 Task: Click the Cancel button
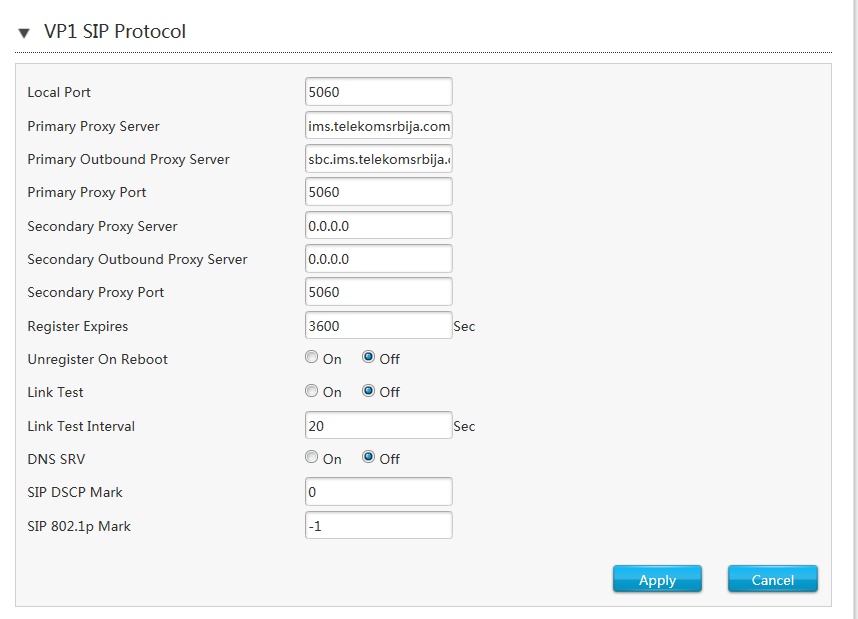point(772,580)
